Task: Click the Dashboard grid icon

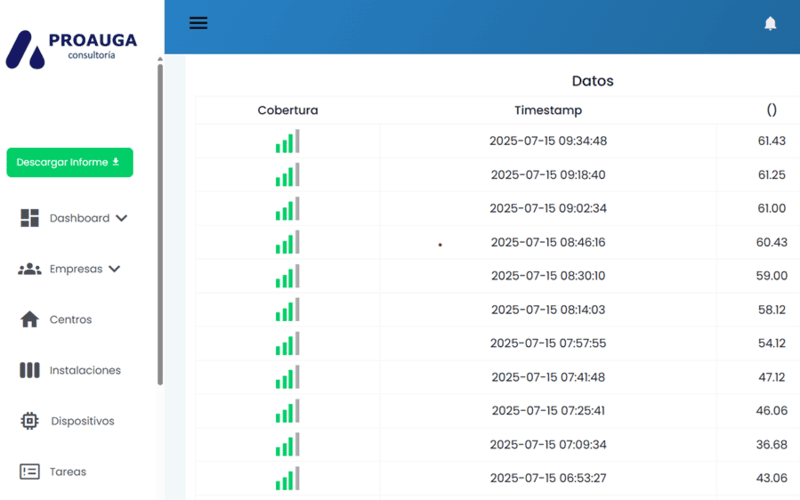Action: [30, 218]
